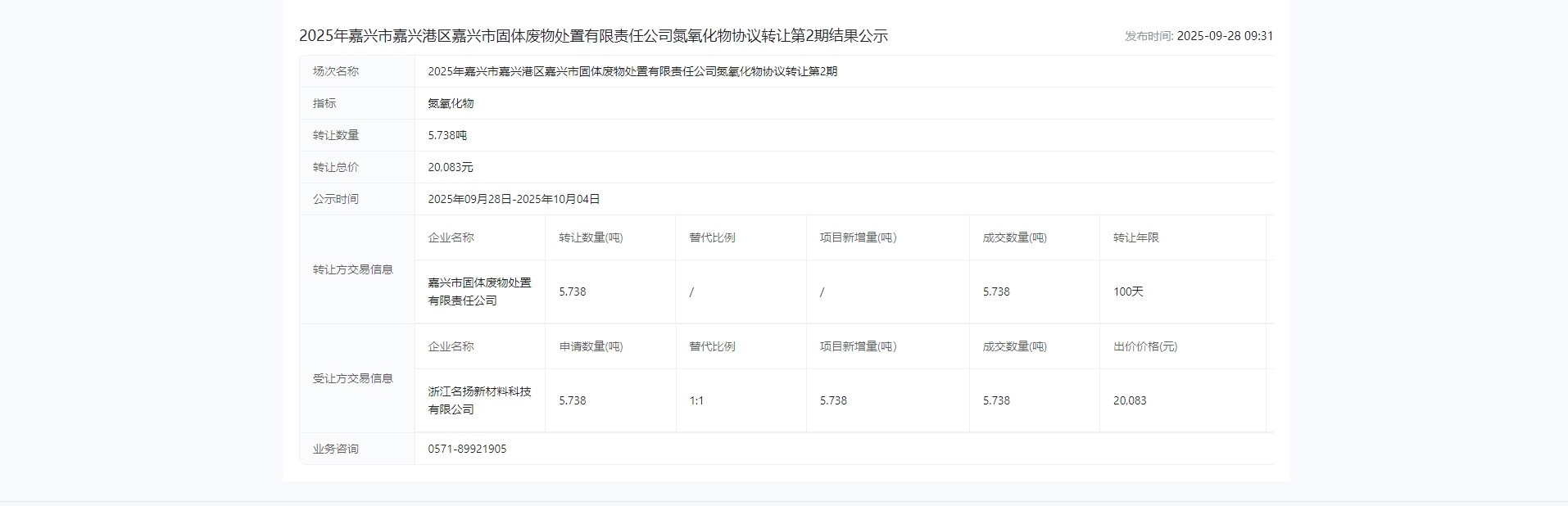Click the 指标 row label

pyautogui.click(x=324, y=103)
